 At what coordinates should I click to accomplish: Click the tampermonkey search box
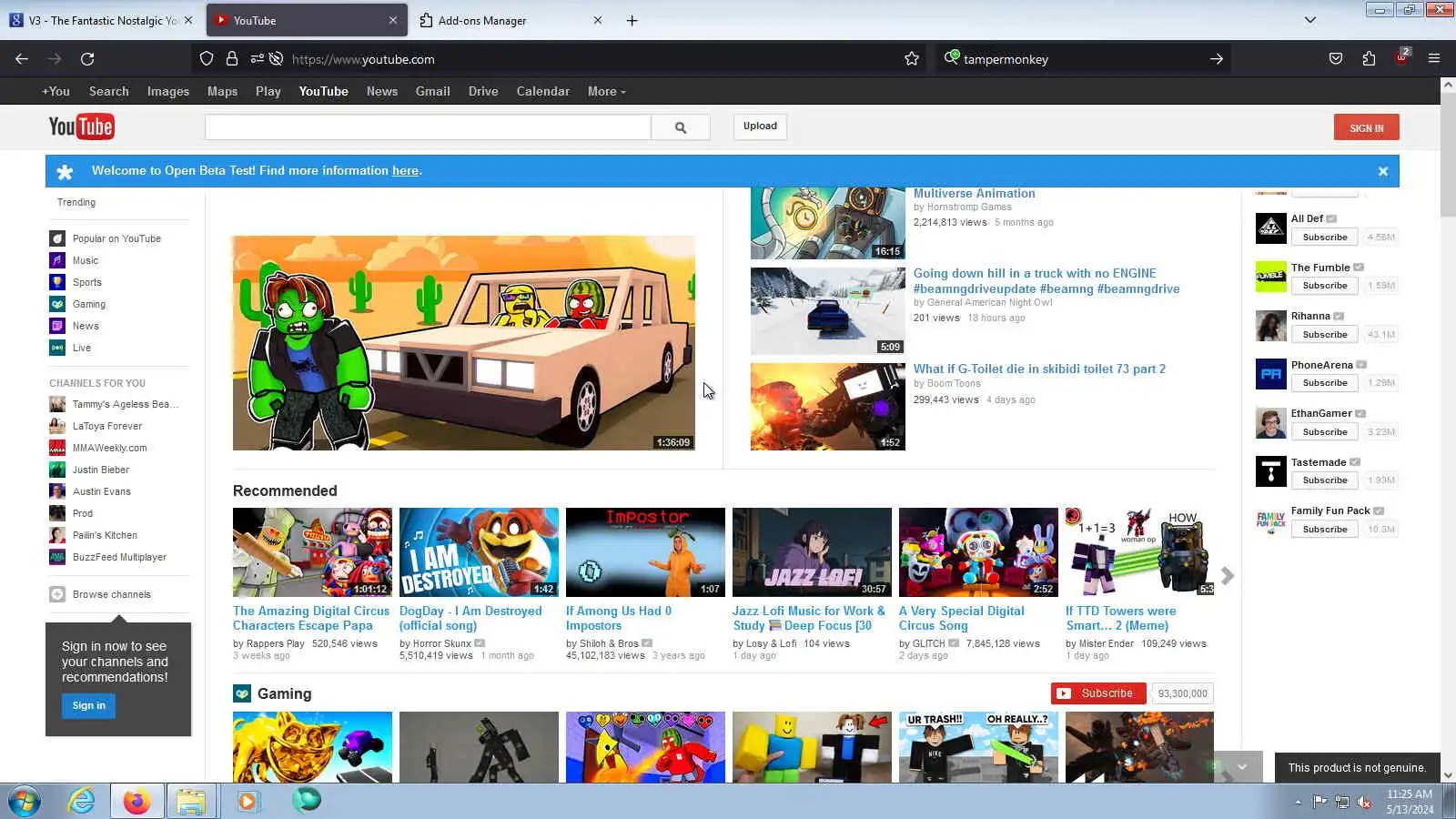pos(1083,59)
